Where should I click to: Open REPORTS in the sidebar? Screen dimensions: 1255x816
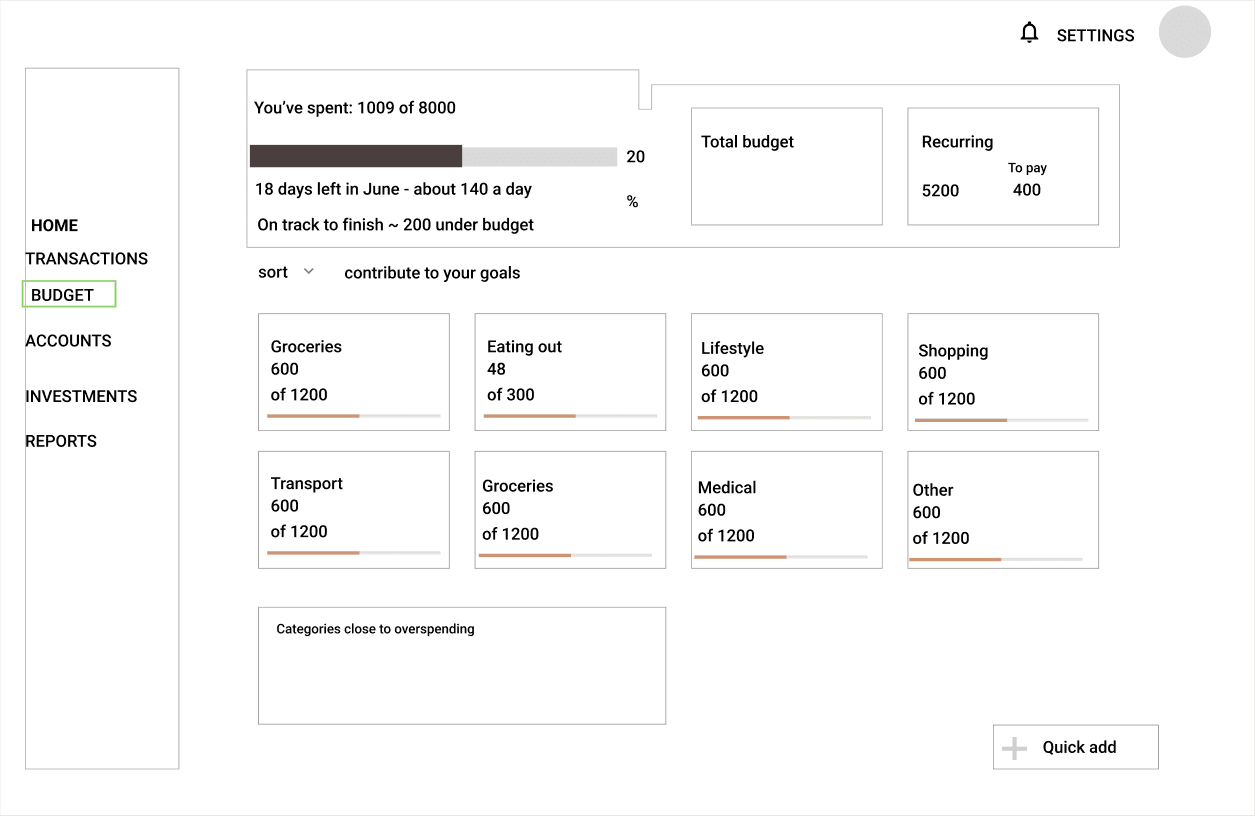(61, 441)
